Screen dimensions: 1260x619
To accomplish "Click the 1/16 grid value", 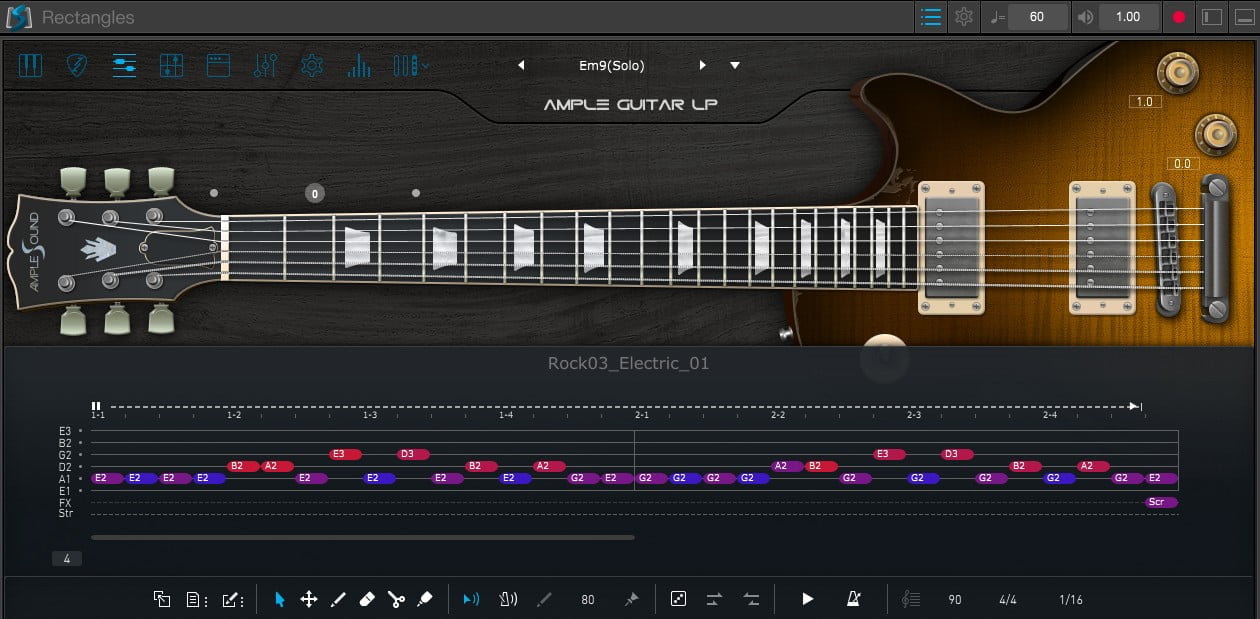I will tap(1070, 600).
